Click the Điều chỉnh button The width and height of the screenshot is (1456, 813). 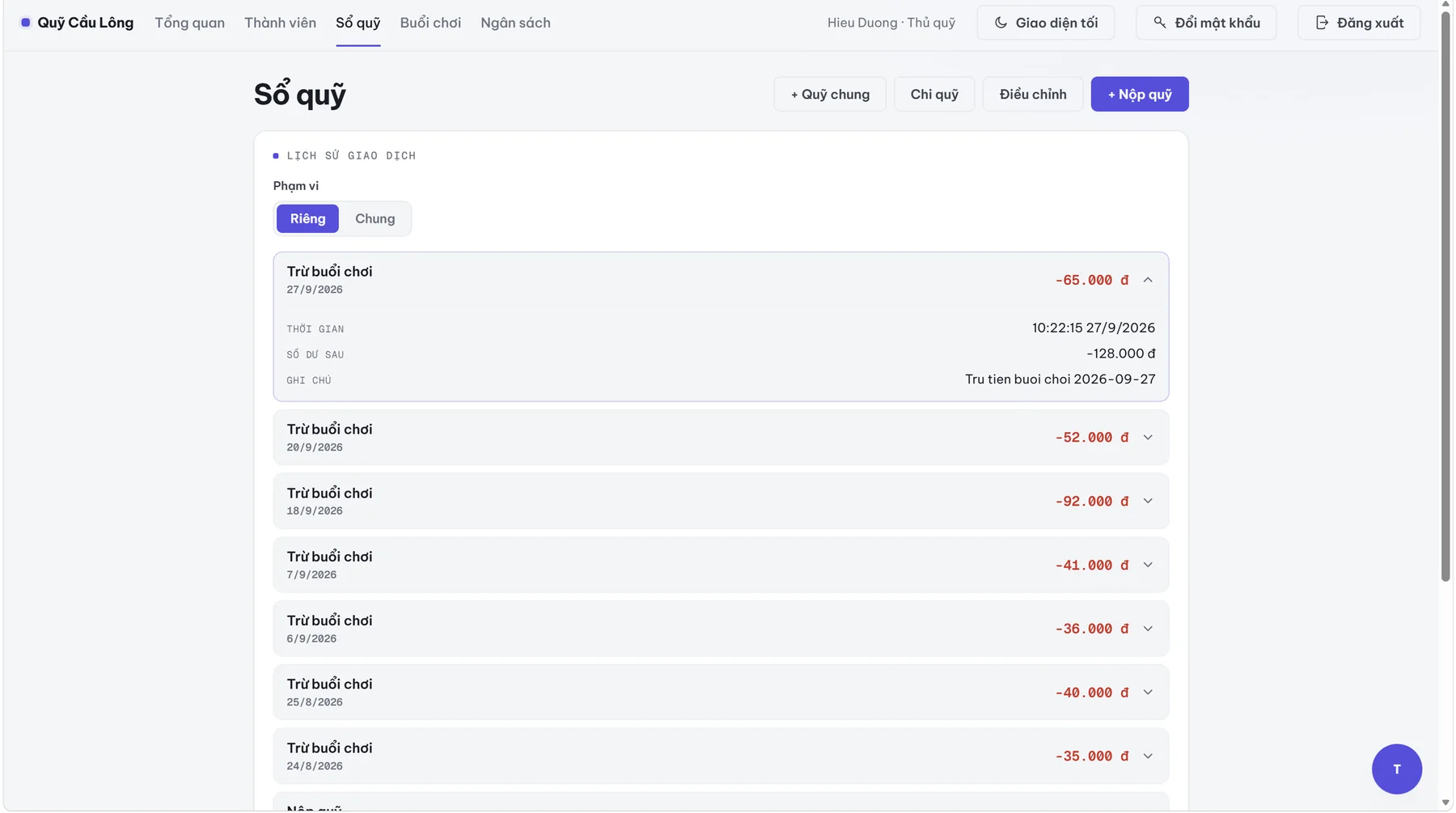[x=1033, y=94]
